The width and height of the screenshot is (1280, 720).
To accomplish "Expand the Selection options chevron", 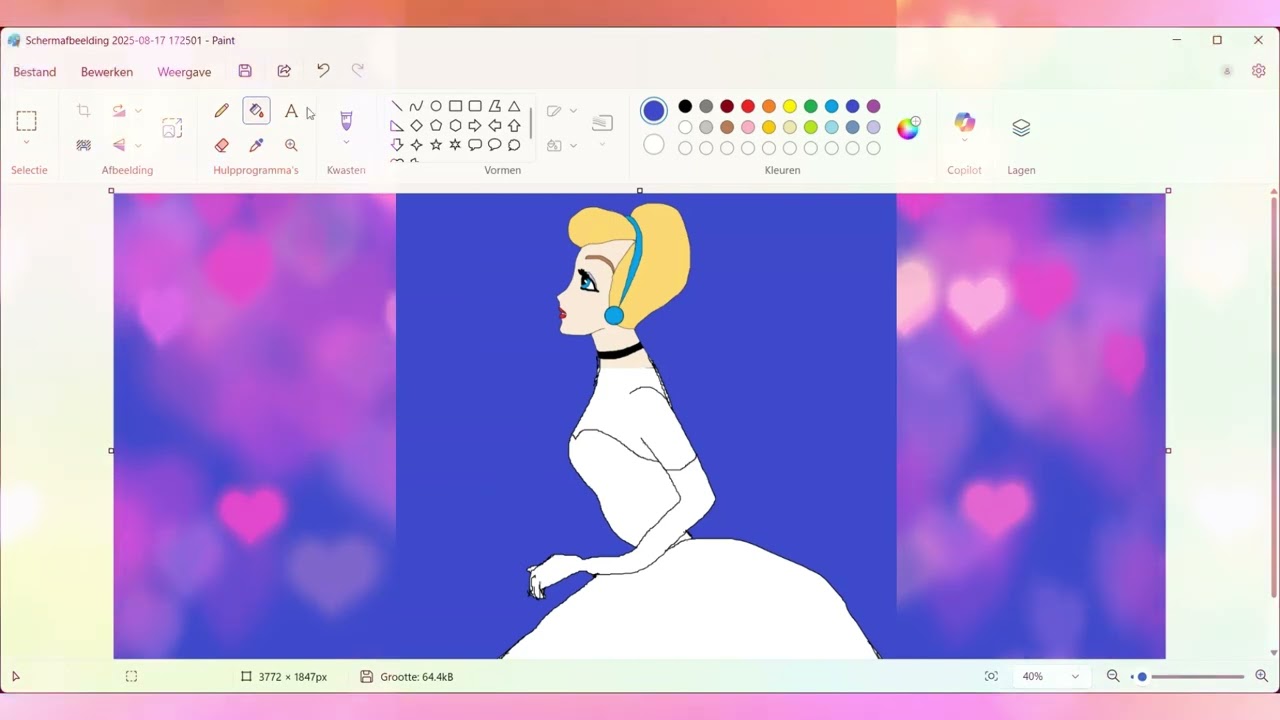I will point(27,143).
